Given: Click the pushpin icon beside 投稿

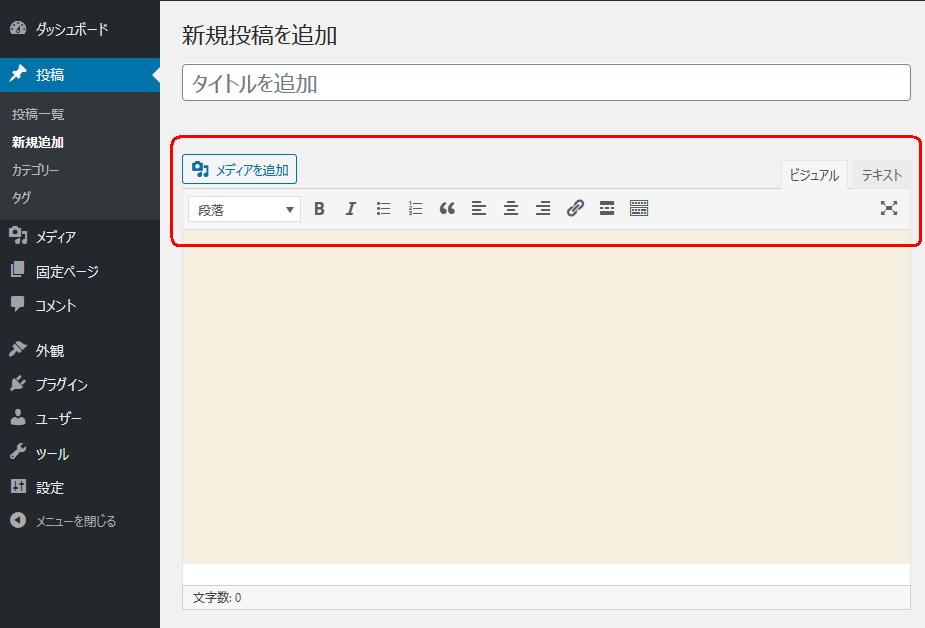Looking at the screenshot, I should pyautogui.click(x=18, y=73).
